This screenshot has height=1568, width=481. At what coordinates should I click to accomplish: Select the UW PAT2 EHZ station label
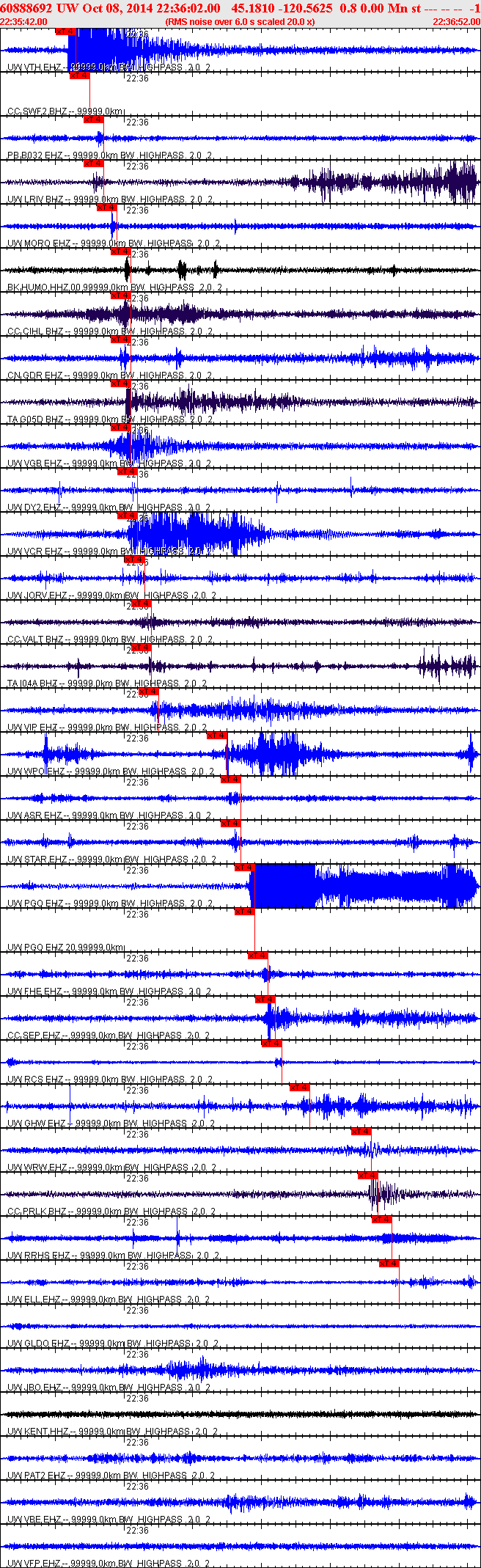tap(111, 1476)
